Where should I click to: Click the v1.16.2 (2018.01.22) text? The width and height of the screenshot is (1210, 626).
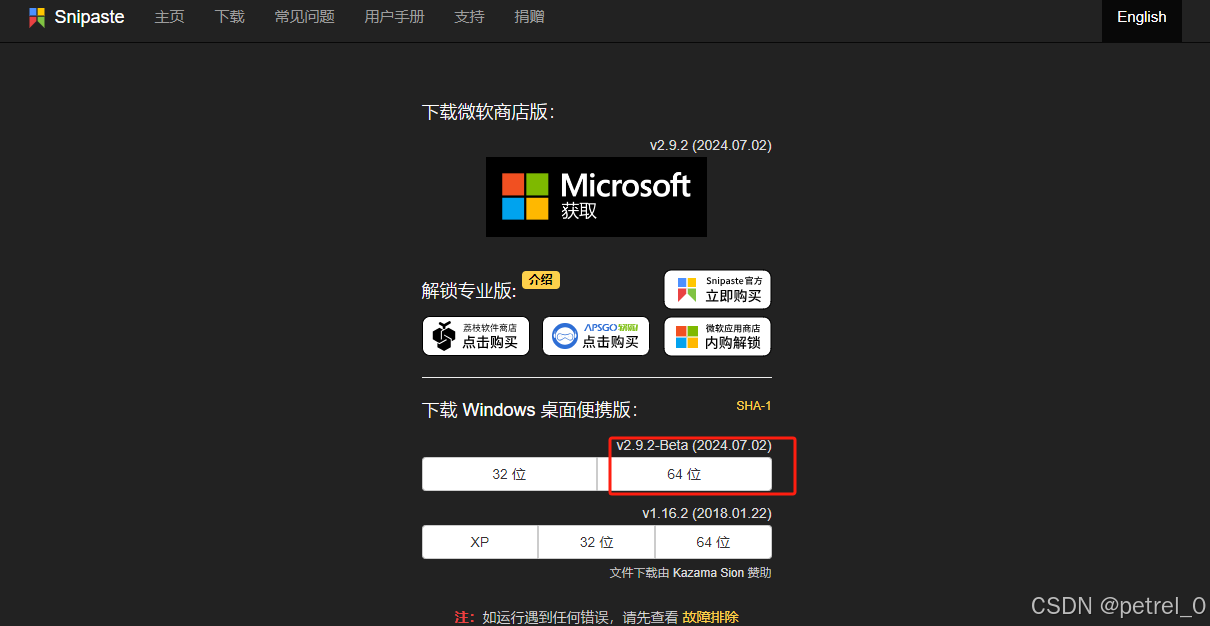707,513
